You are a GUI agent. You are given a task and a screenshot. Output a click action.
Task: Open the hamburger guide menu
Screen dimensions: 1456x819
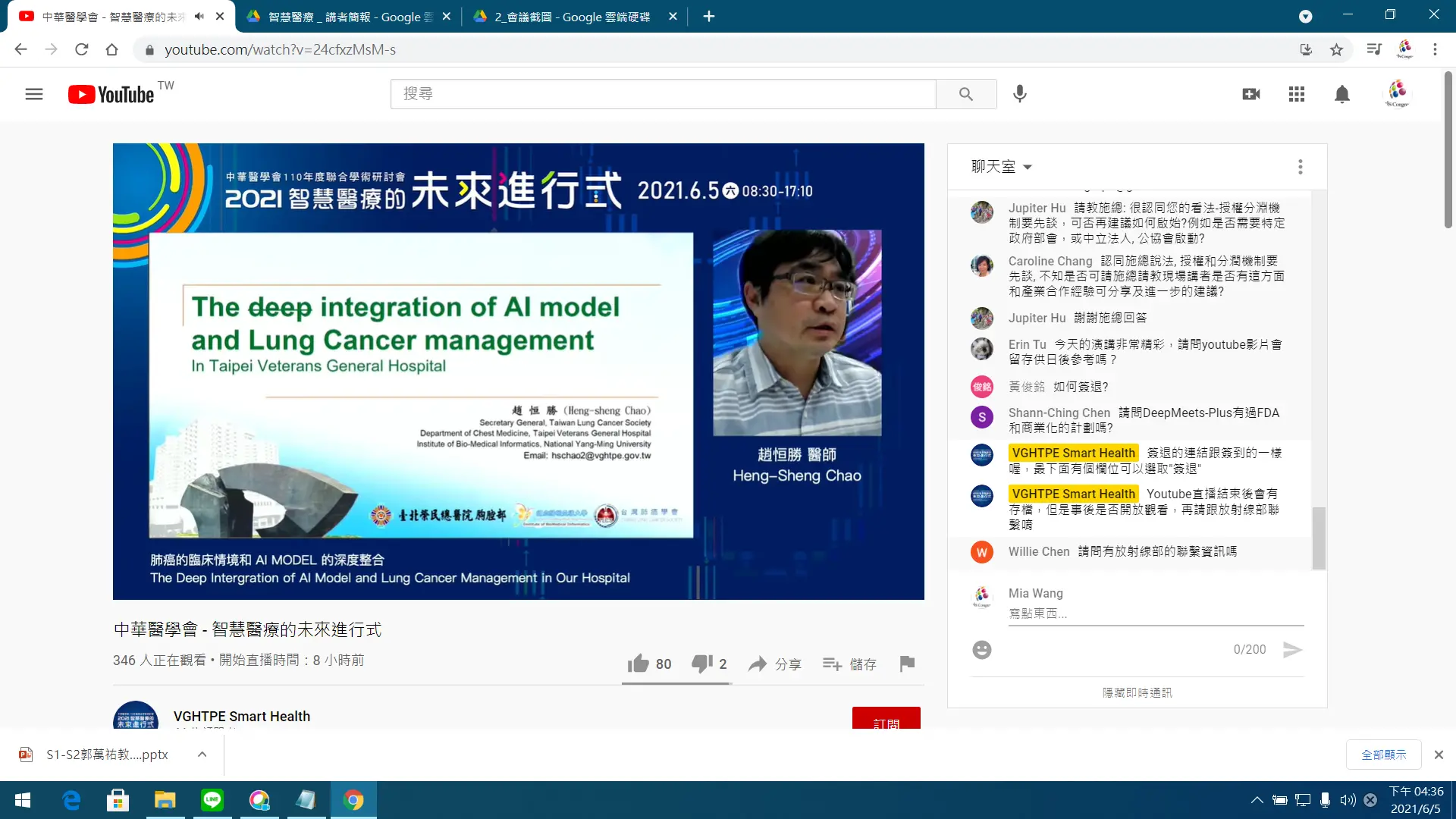tap(34, 94)
